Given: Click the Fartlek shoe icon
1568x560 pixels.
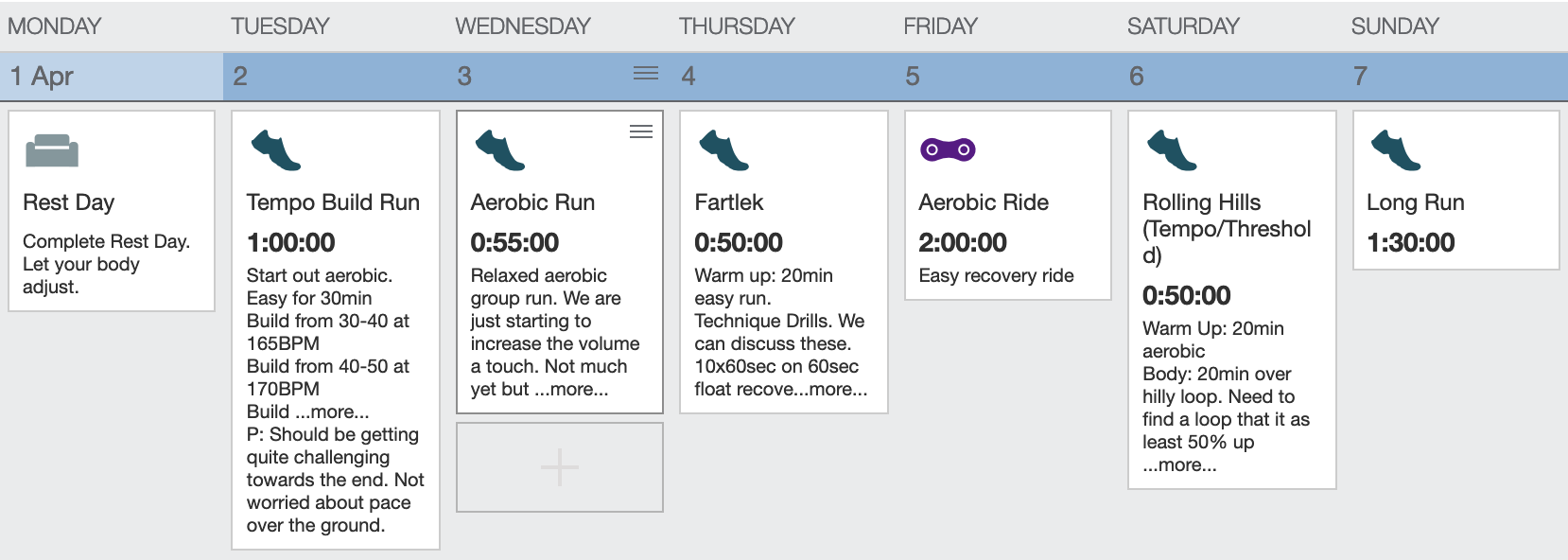Looking at the screenshot, I should pyautogui.click(x=723, y=150).
